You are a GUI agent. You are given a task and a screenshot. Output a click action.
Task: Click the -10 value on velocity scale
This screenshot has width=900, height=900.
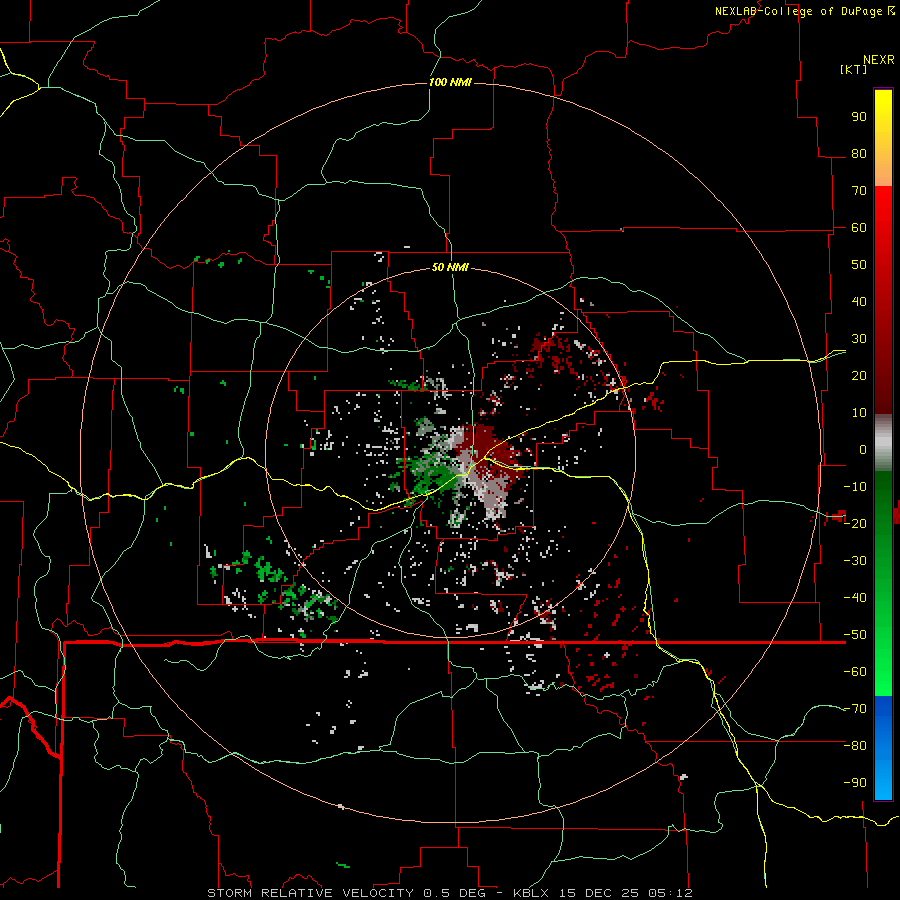tap(855, 487)
